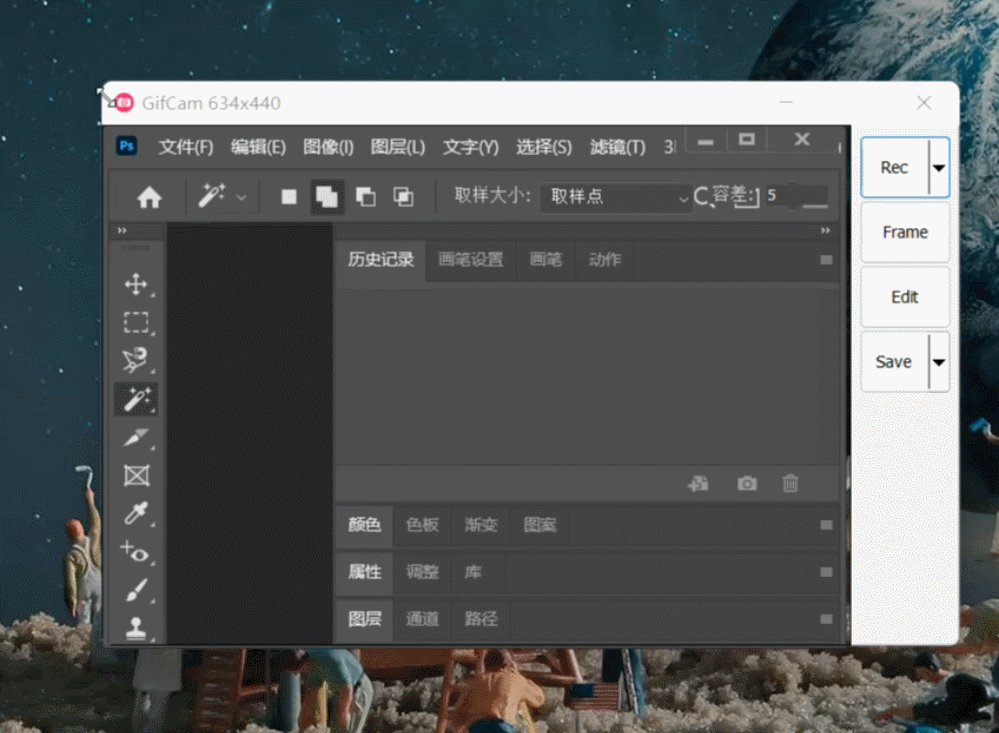999x733 pixels.
Task: Enable Intersect with selection mode
Action: [403, 197]
